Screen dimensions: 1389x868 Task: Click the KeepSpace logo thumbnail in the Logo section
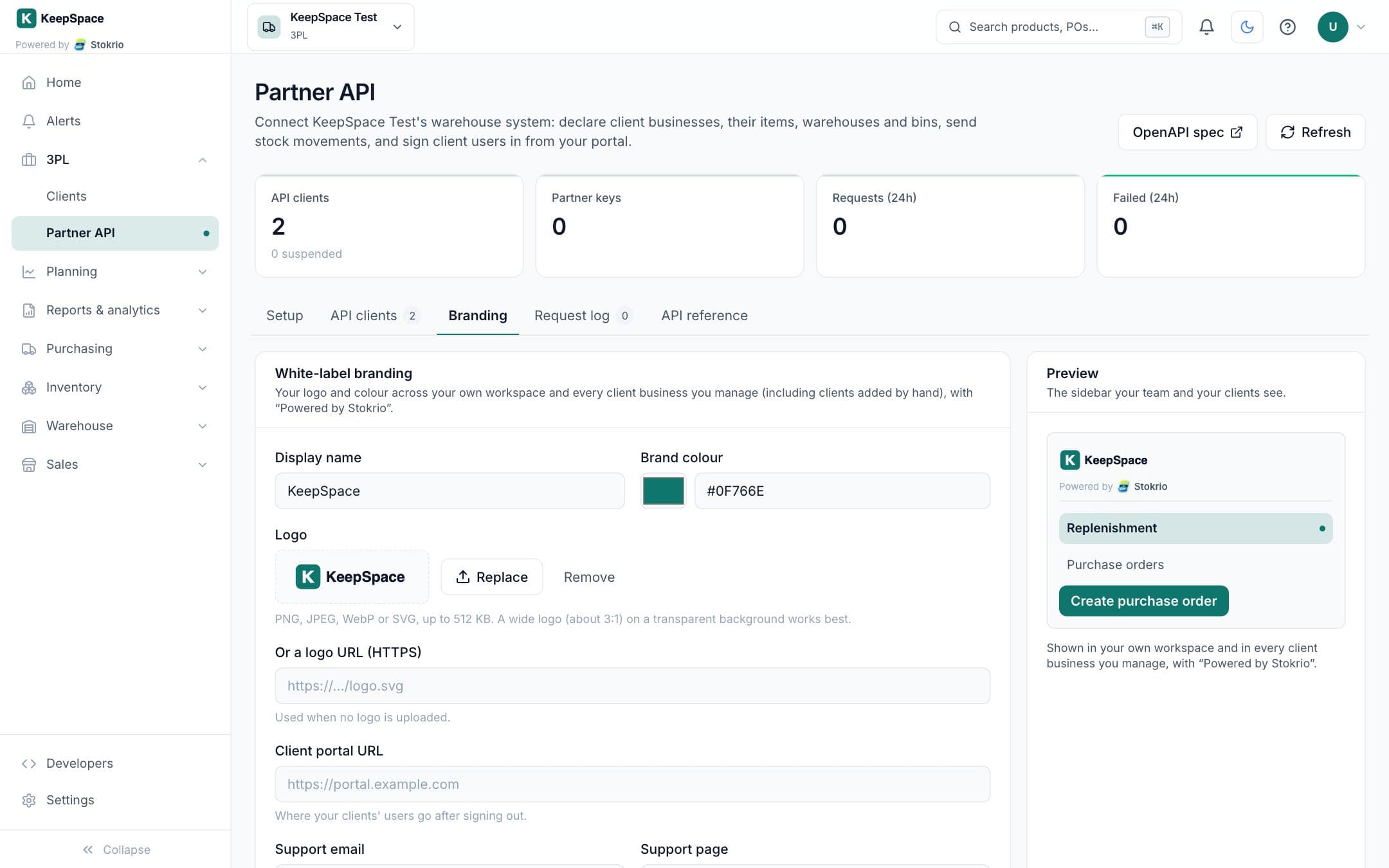tap(352, 577)
